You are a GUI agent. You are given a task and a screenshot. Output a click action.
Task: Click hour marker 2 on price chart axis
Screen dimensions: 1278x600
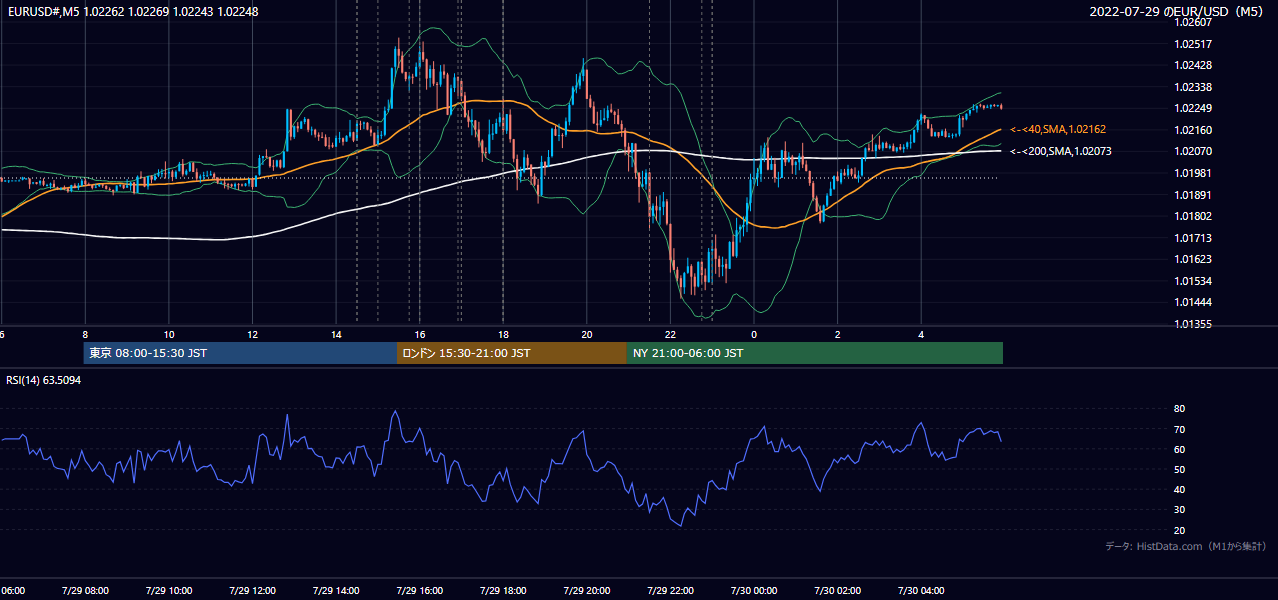(837, 334)
